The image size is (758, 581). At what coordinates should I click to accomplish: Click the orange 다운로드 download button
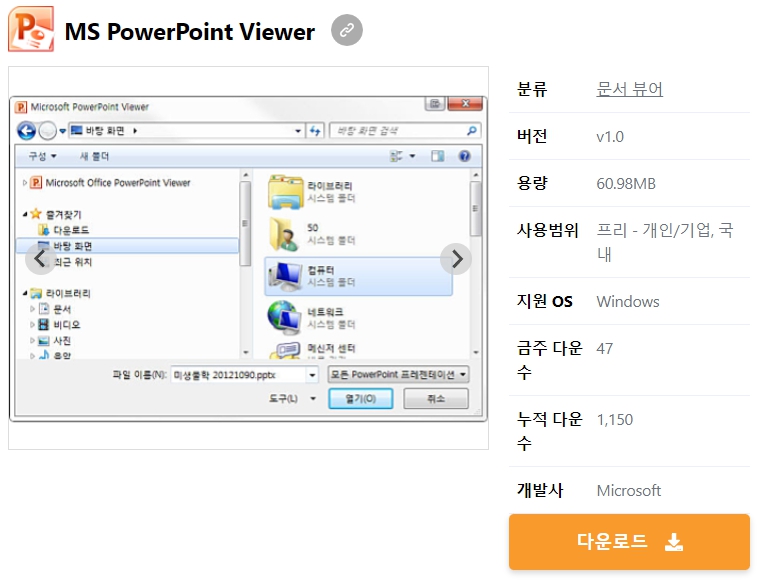pos(629,542)
